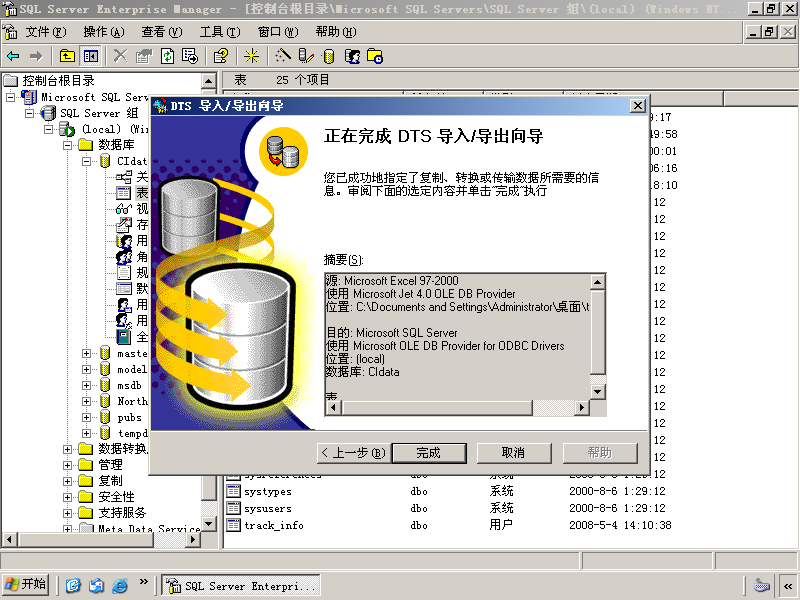Viewport: 800px width, 600px height.
Task: Click the New Database cylinder icon
Action: point(329,56)
